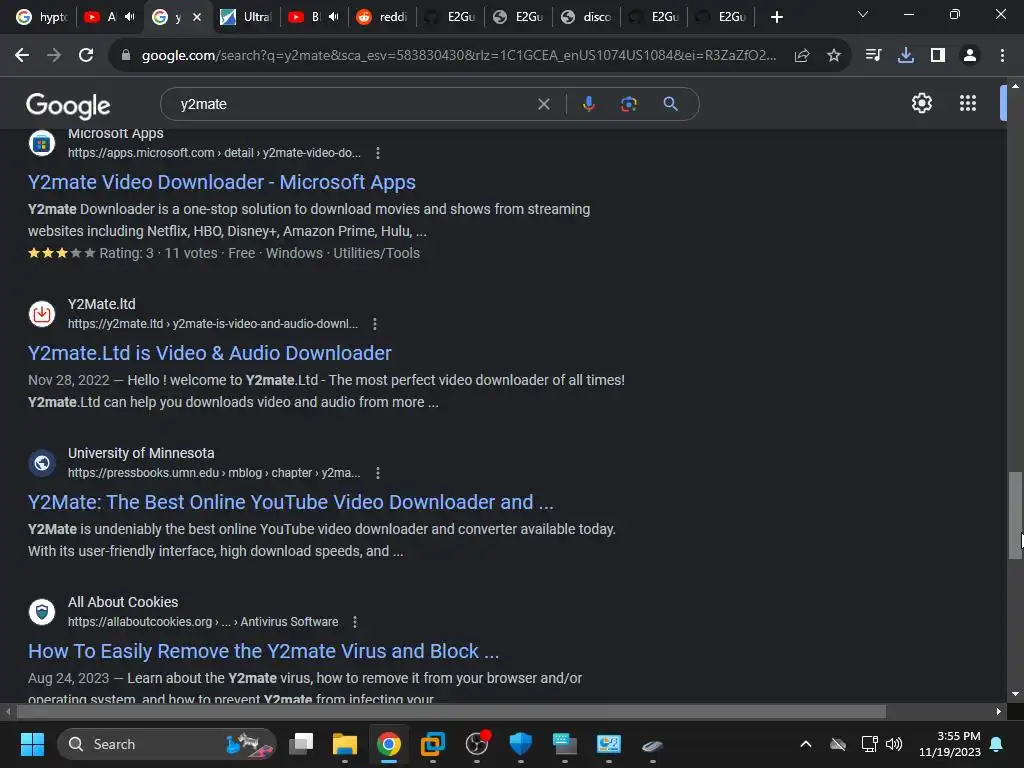Clear the search query with the X
The height and width of the screenshot is (768, 1024).
[x=543, y=104]
